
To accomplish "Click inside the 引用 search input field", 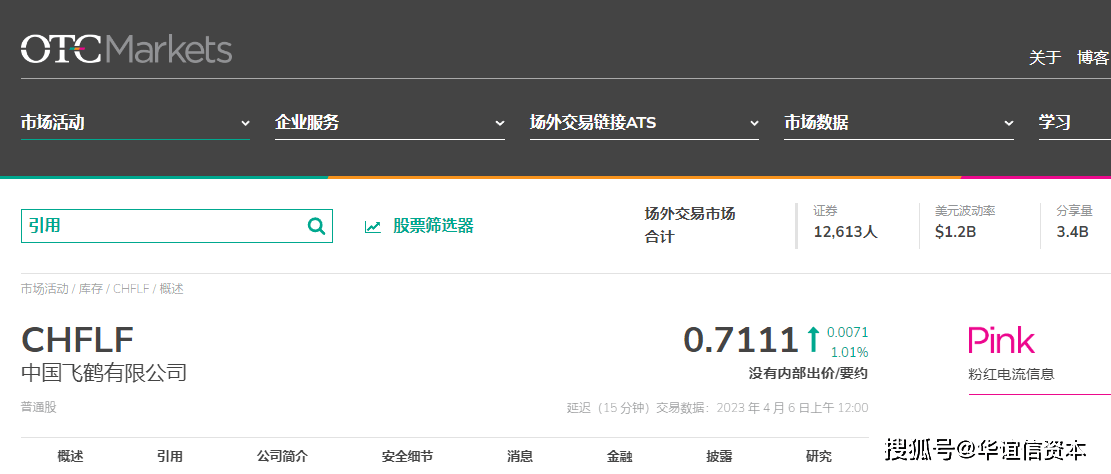I will click(160, 226).
